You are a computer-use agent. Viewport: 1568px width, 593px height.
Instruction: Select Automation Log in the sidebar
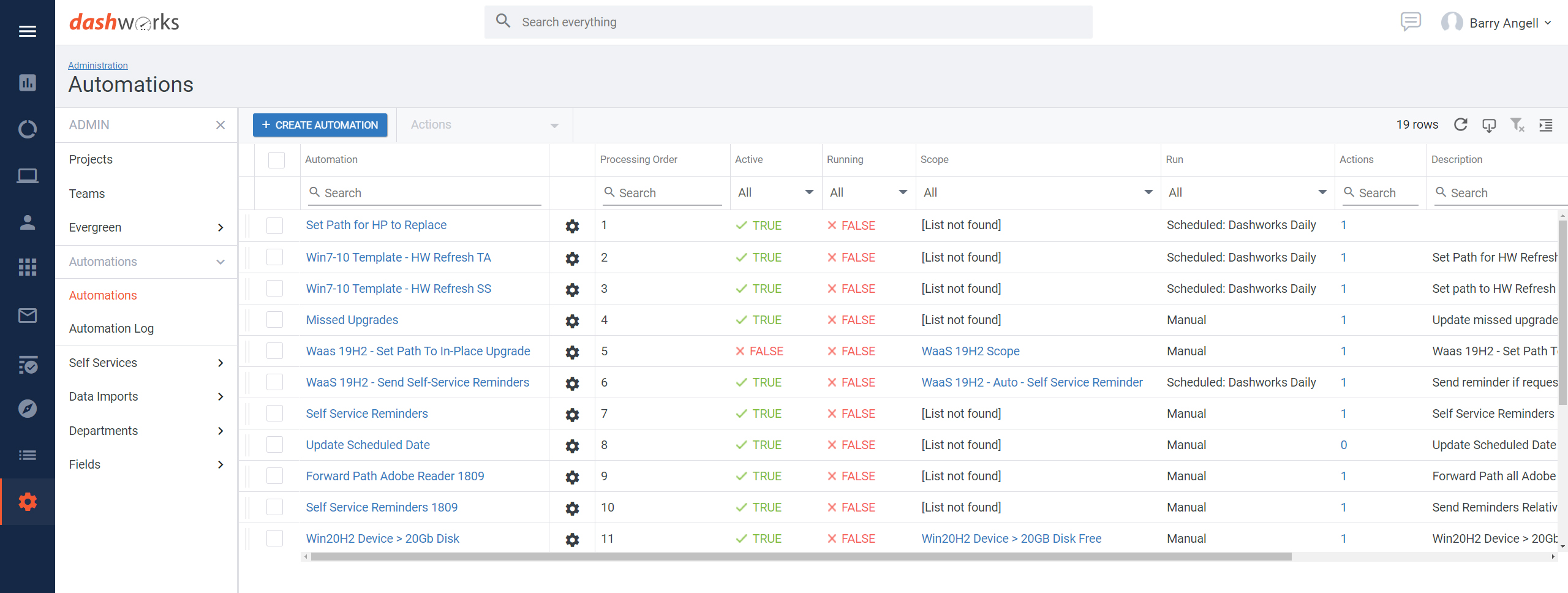point(111,328)
